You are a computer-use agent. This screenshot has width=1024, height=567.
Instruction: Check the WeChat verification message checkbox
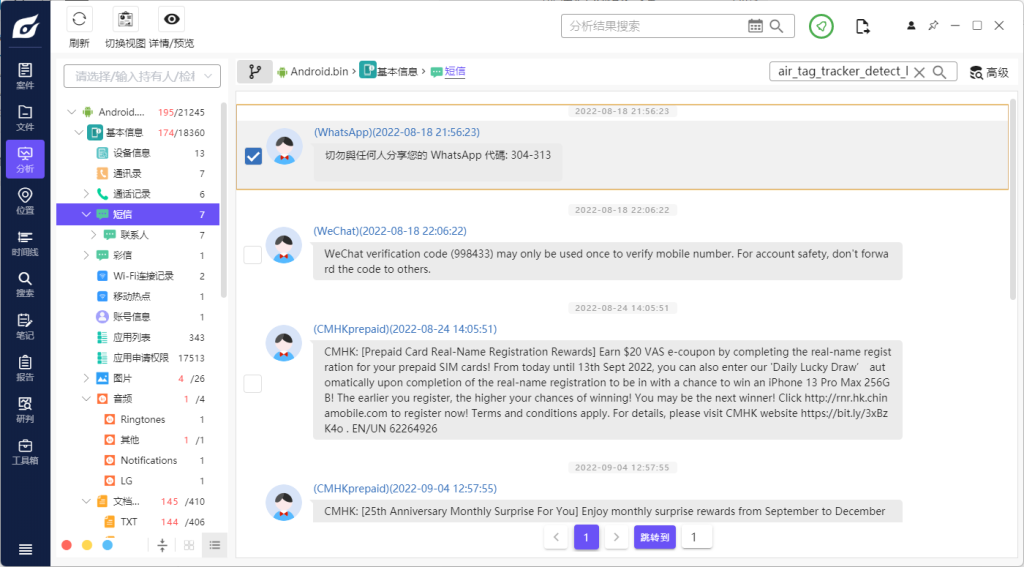253,255
